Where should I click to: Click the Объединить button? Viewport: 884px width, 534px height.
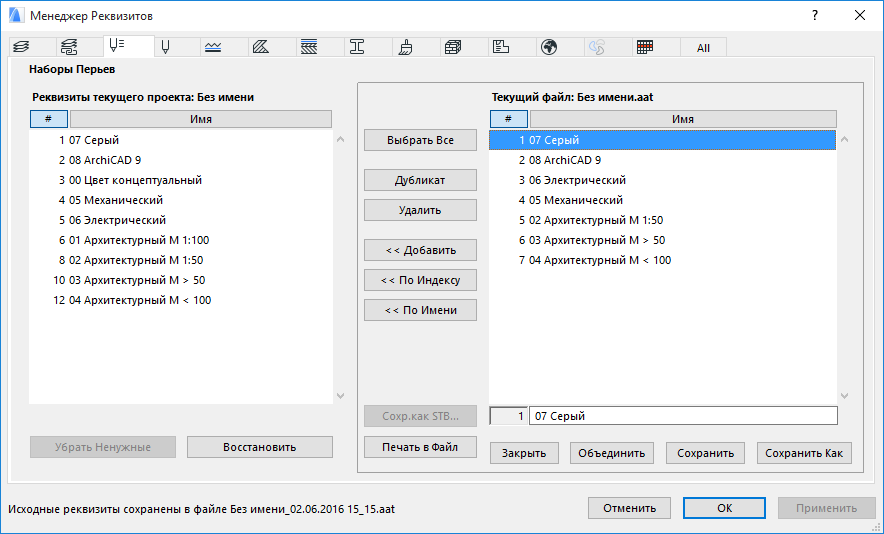tap(612, 453)
